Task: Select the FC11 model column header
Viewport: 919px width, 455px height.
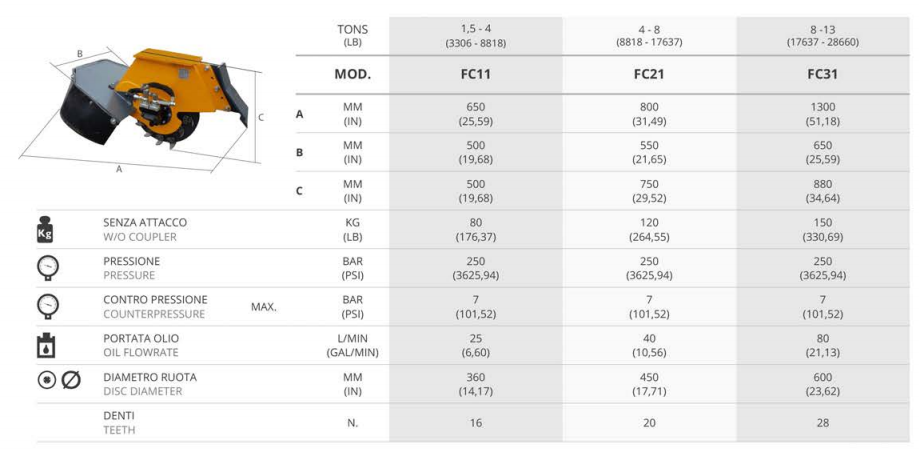Action: pyautogui.click(x=476, y=74)
